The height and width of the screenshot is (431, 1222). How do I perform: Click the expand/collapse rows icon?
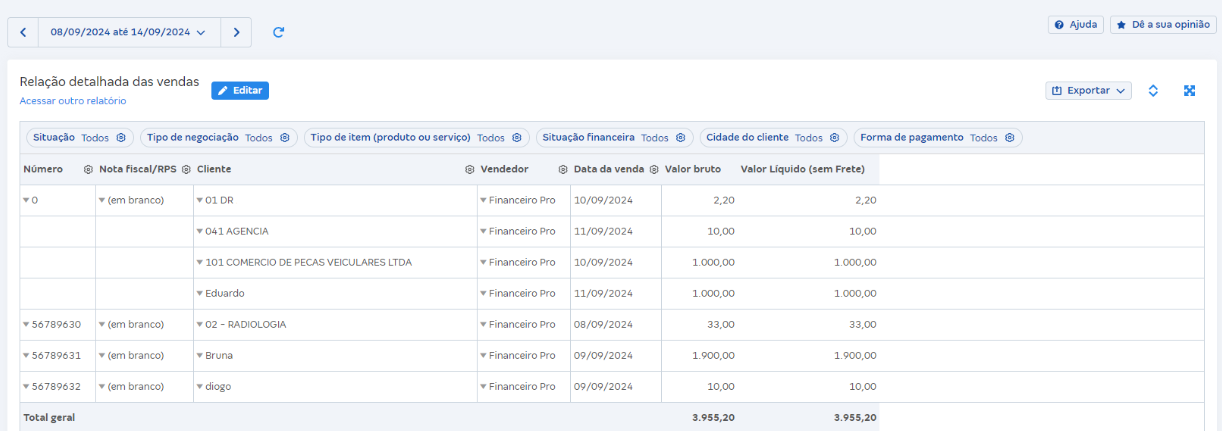tap(1153, 91)
